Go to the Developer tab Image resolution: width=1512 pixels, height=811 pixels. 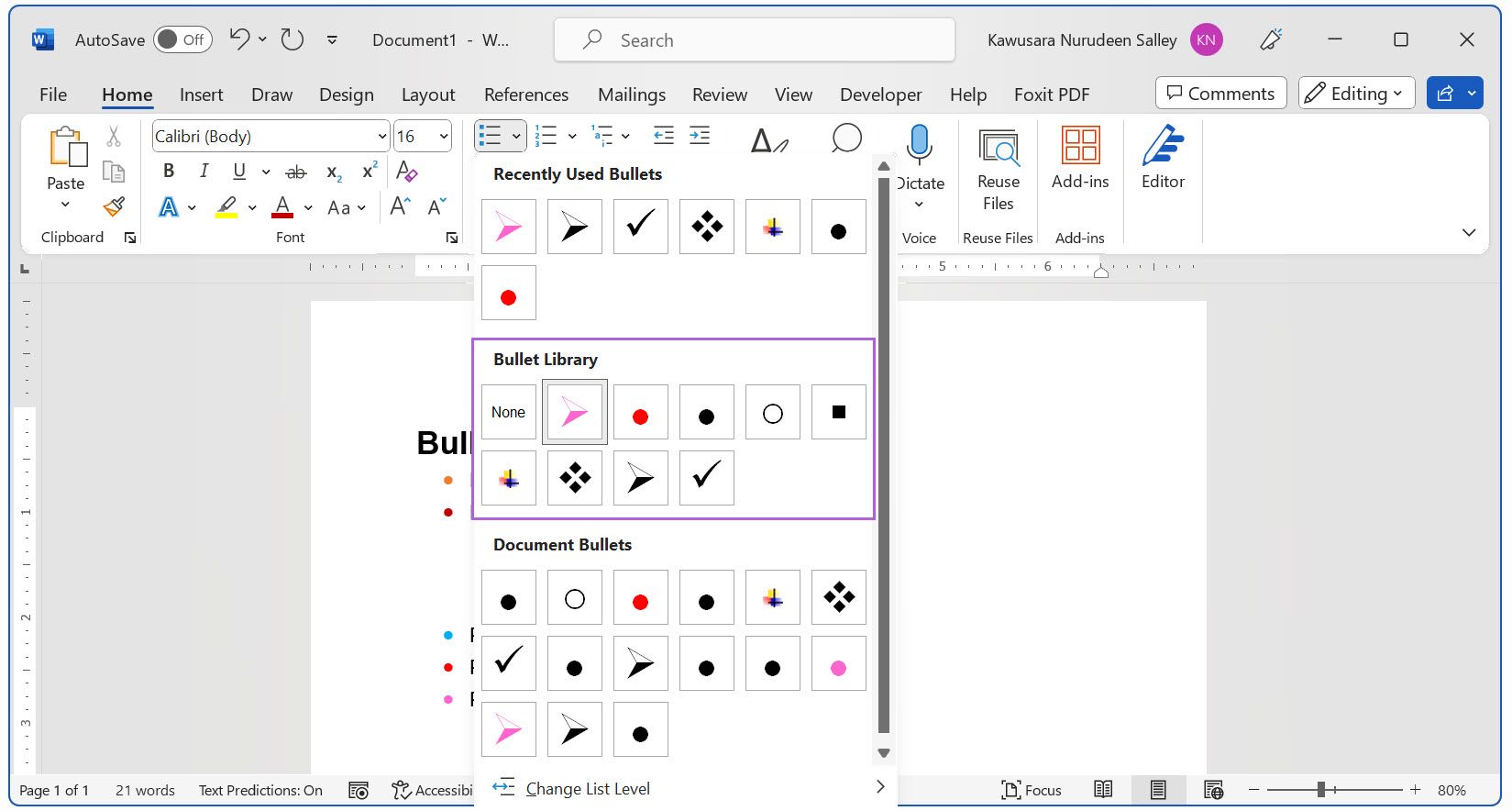(880, 94)
